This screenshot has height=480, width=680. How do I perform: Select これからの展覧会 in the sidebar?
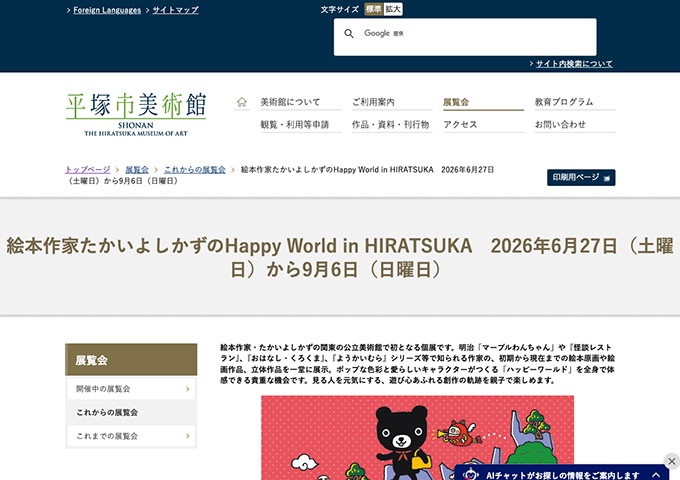coord(131,412)
